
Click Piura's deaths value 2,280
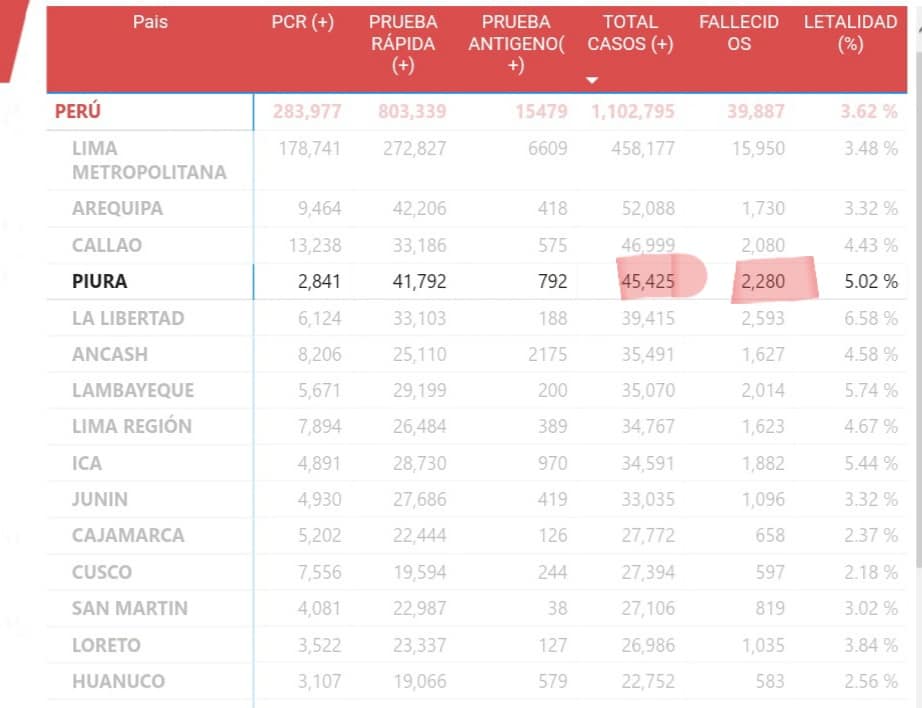click(x=762, y=282)
